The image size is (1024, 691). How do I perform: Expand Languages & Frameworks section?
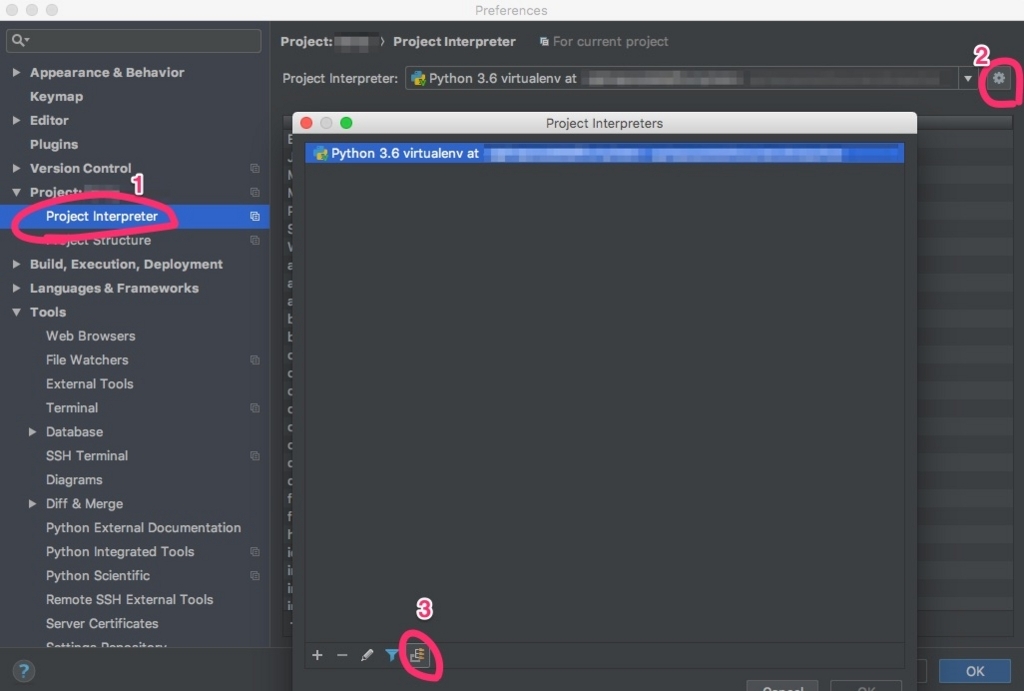[16, 288]
